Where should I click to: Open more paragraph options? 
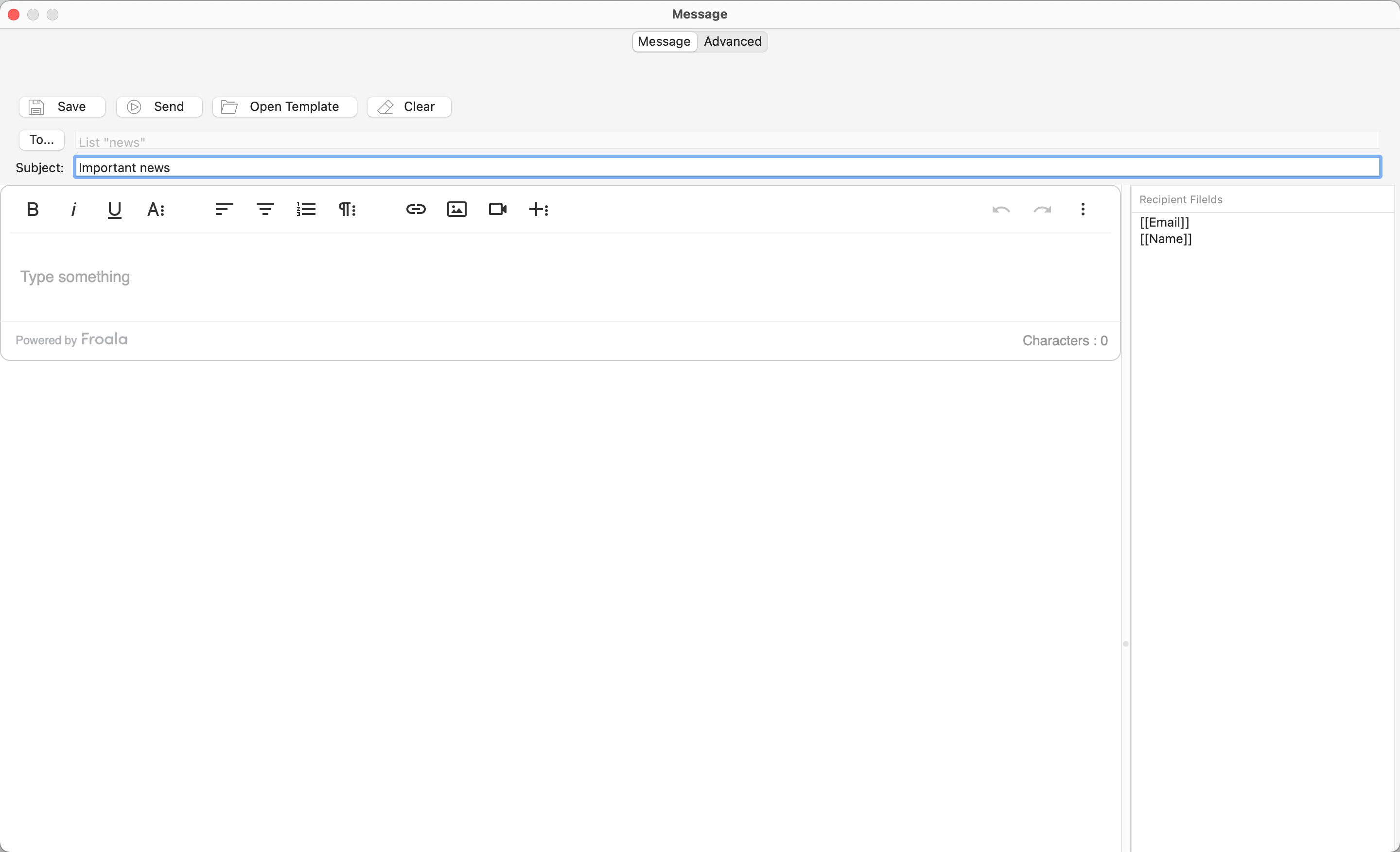[x=347, y=209]
